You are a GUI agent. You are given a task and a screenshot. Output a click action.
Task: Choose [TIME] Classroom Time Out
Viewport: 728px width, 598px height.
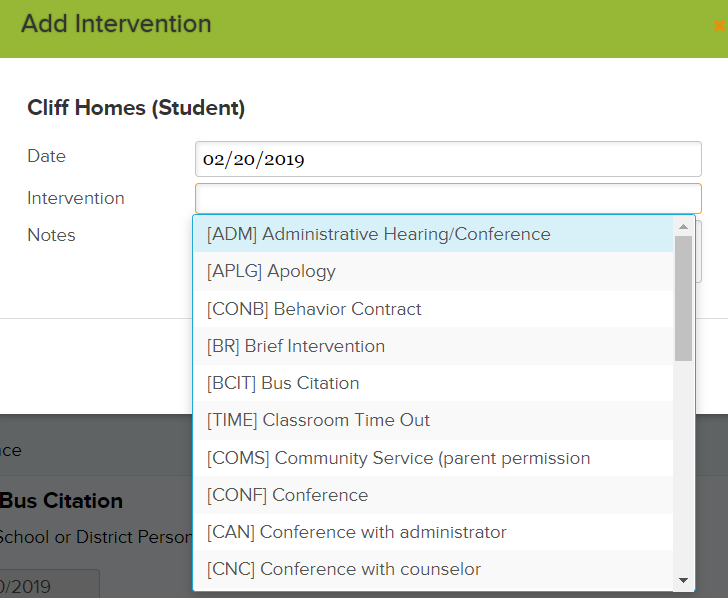[x=433, y=420]
